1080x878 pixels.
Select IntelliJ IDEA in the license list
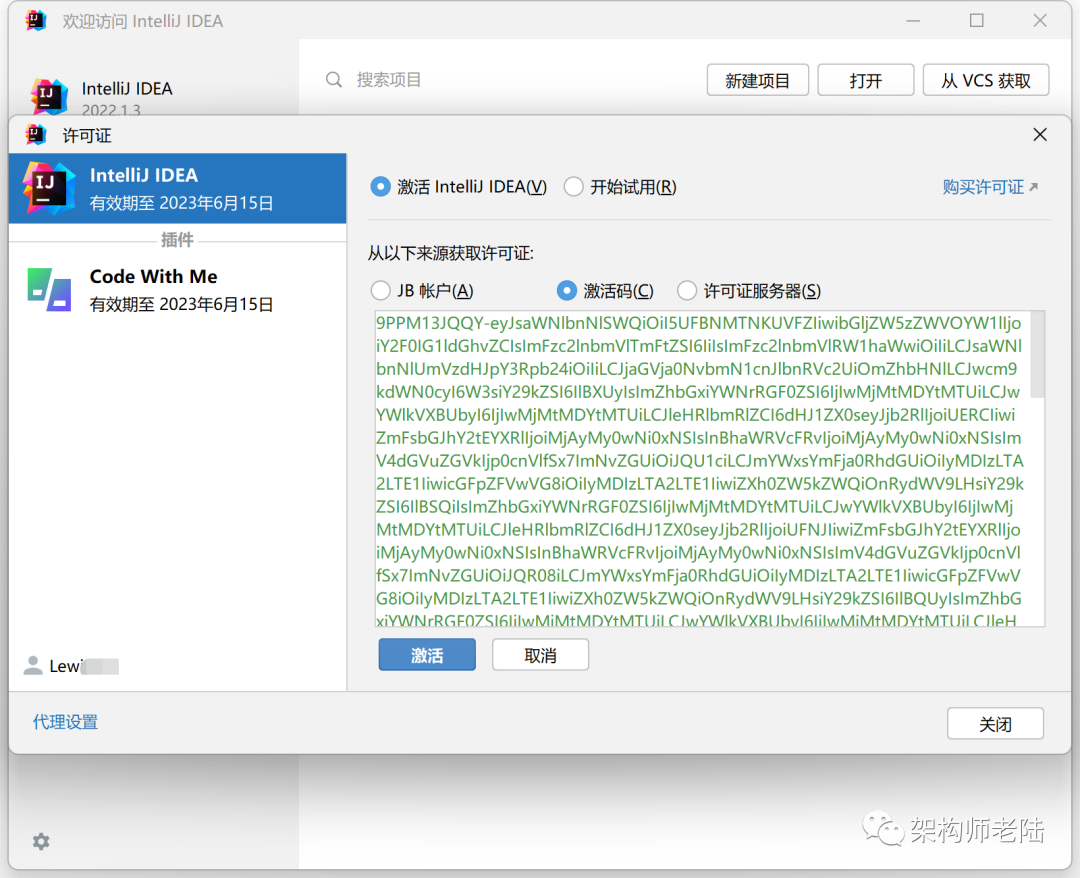(x=178, y=188)
